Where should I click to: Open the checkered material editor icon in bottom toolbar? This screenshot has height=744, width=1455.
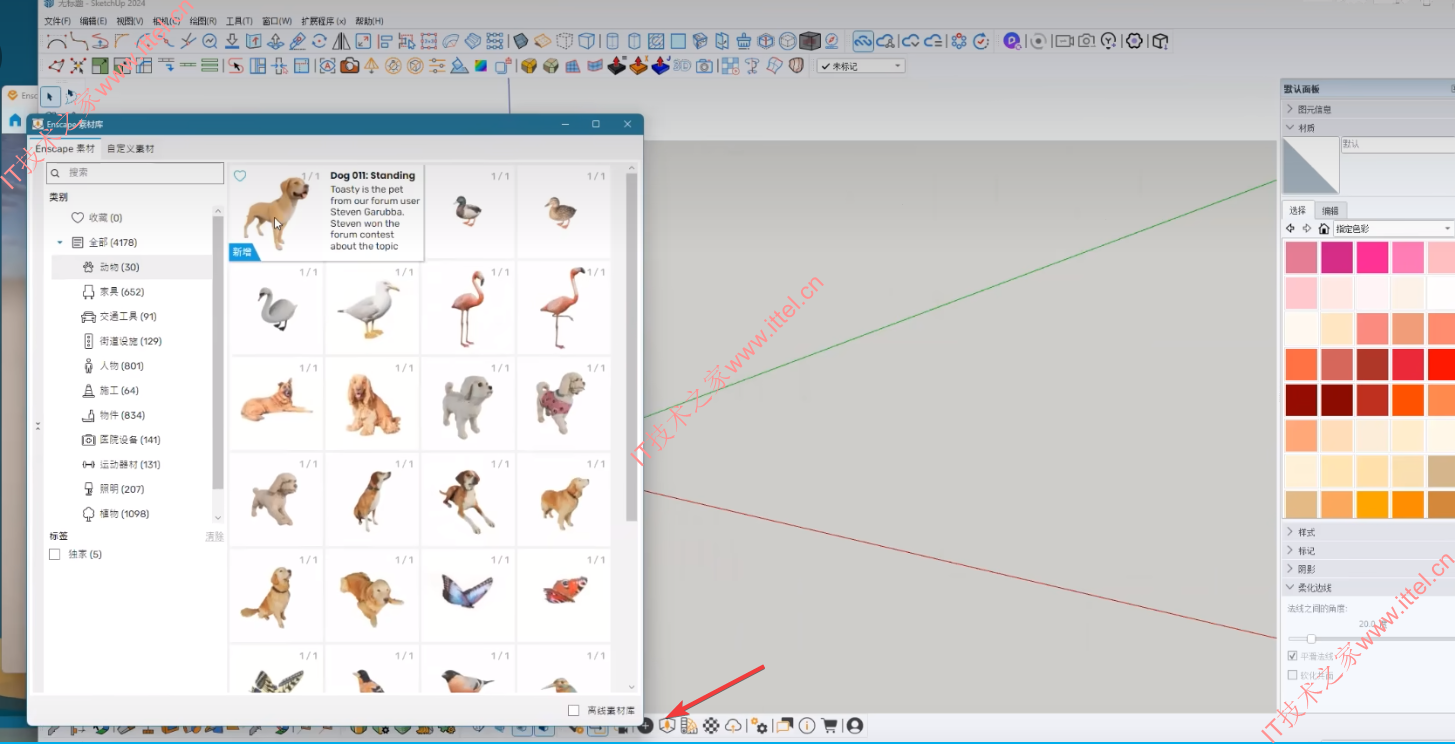click(711, 725)
